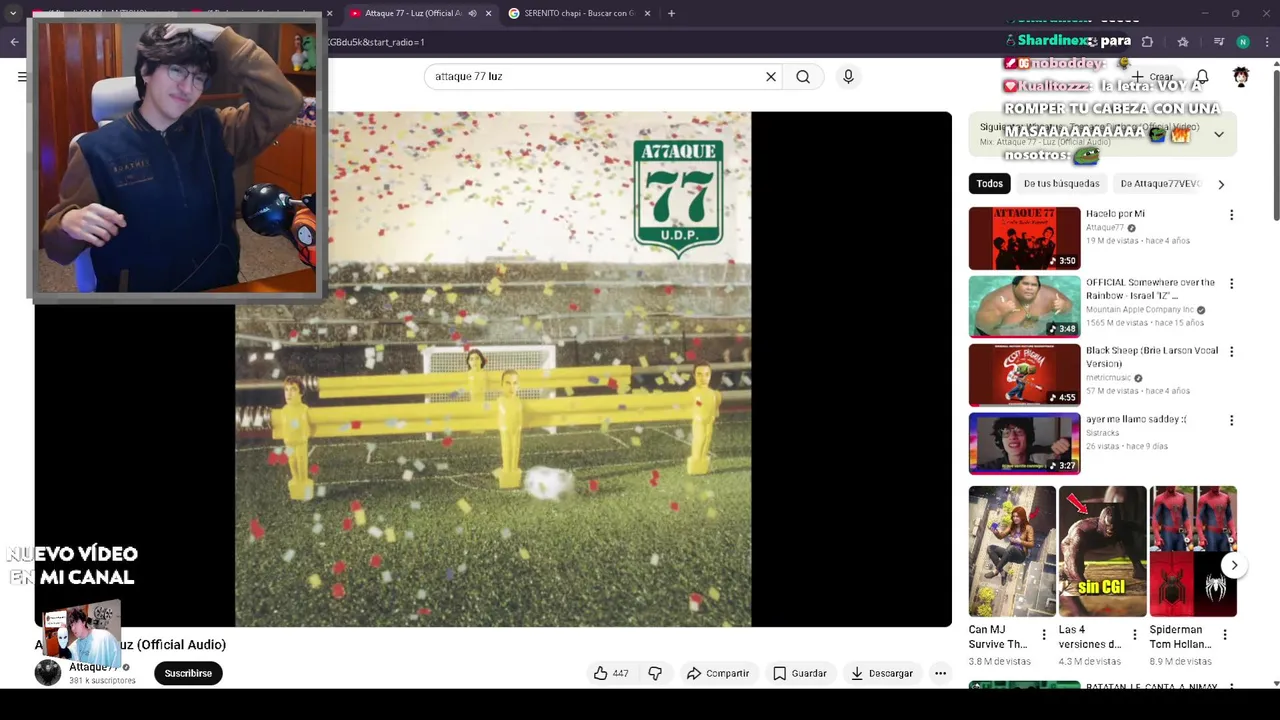Click ayer me llamo saddey thumbnail

click(1024, 443)
